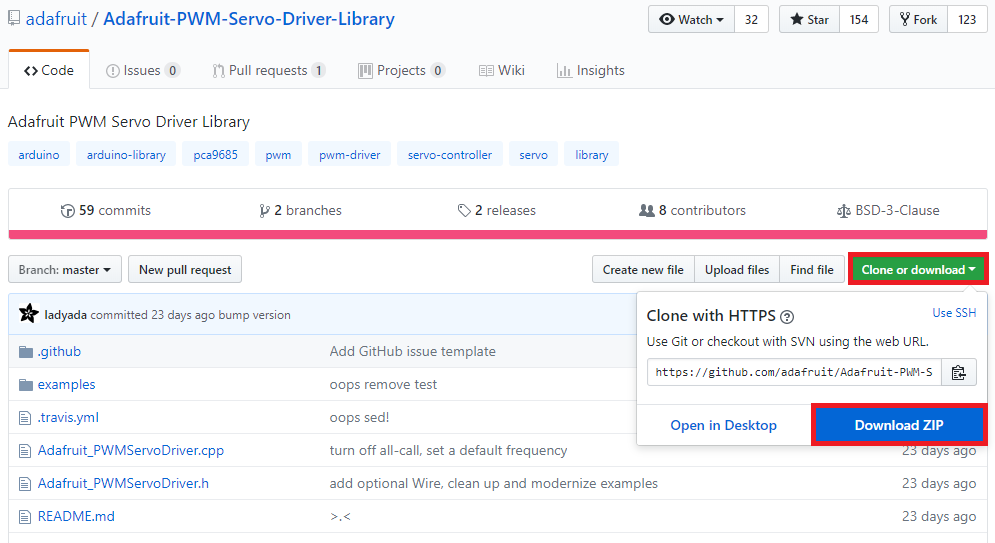Viewport: 995px width, 543px height.
Task: Click the ladyada avatar icon
Action: [28, 314]
